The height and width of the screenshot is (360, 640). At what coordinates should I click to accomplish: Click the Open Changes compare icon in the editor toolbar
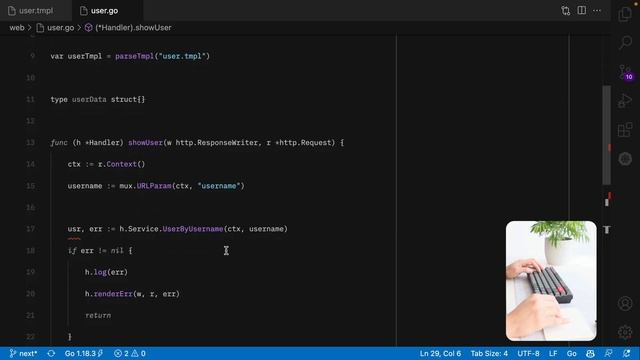point(565,11)
